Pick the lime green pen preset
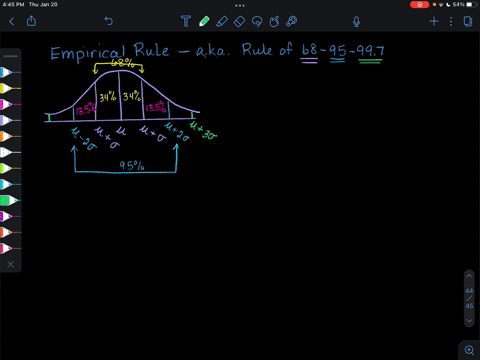The height and width of the screenshot is (360, 480). click(x=10, y=168)
